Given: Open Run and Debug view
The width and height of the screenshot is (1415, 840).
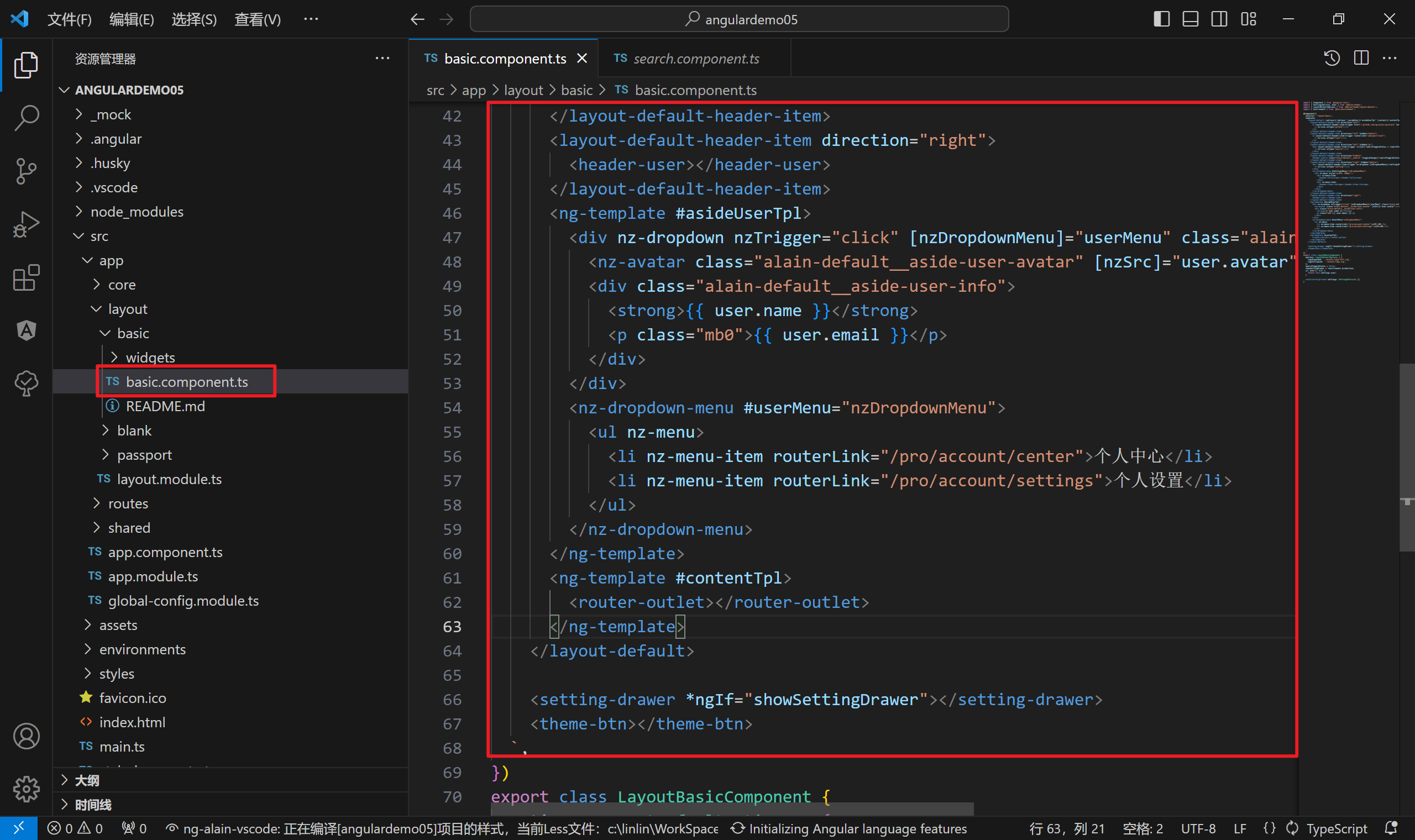Looking at the screenshot, I should (26, 225).
